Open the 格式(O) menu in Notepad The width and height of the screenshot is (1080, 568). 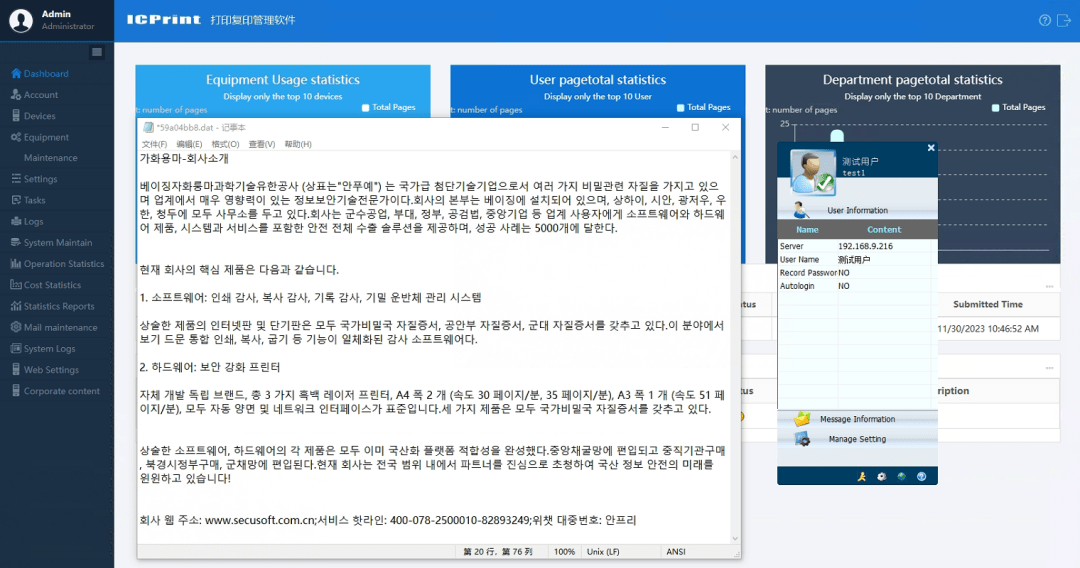click(x=226, y=144)
